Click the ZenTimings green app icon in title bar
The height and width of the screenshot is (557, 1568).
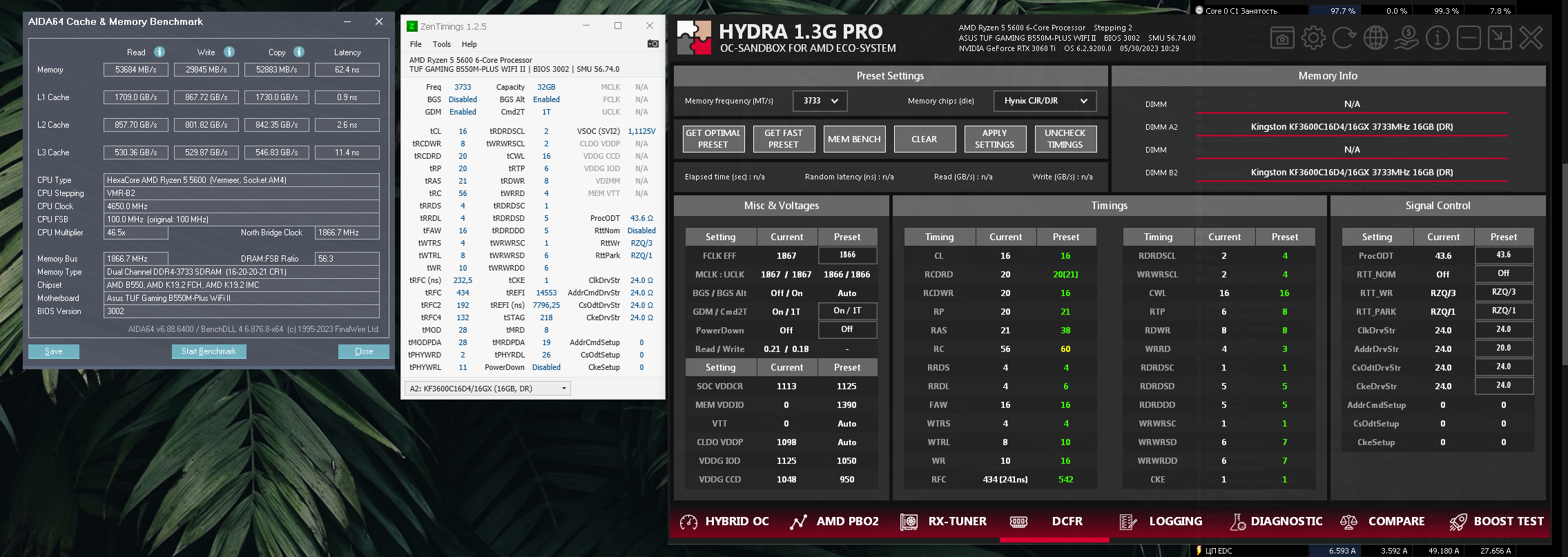pyautogui.click(x=412, y=26)
